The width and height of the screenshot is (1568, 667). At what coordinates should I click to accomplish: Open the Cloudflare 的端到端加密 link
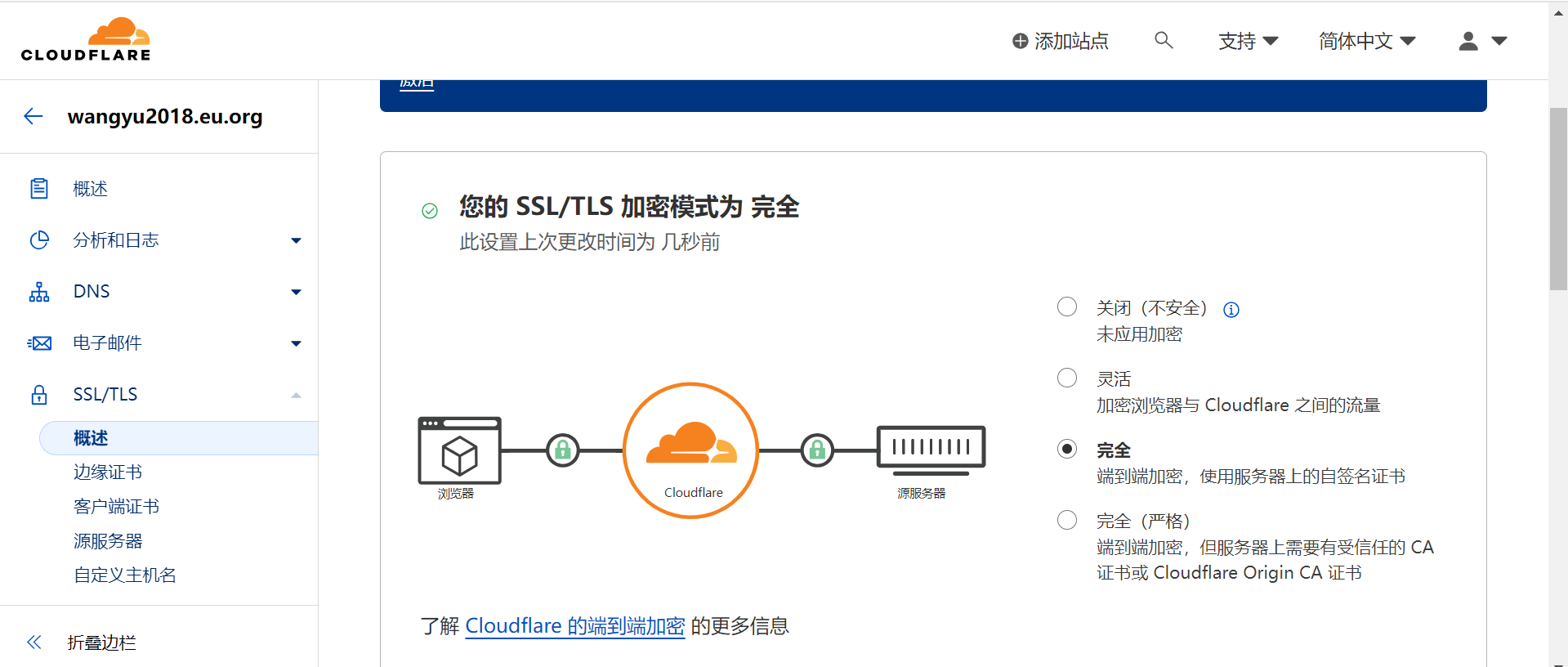tap(575, 626)
